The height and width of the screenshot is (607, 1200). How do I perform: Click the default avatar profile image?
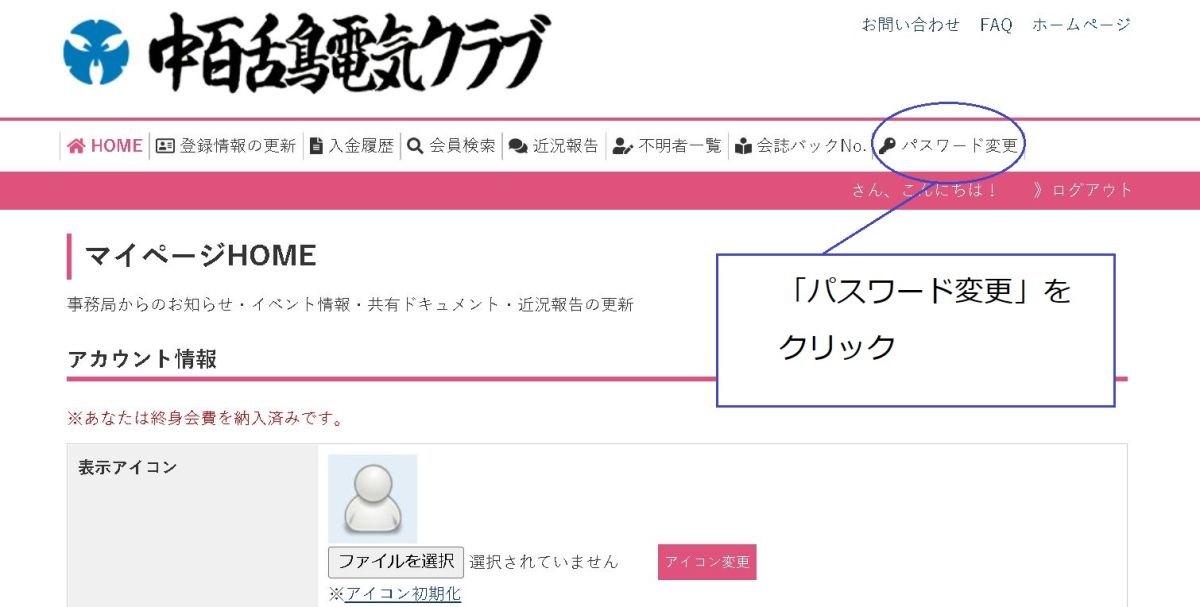373,498
